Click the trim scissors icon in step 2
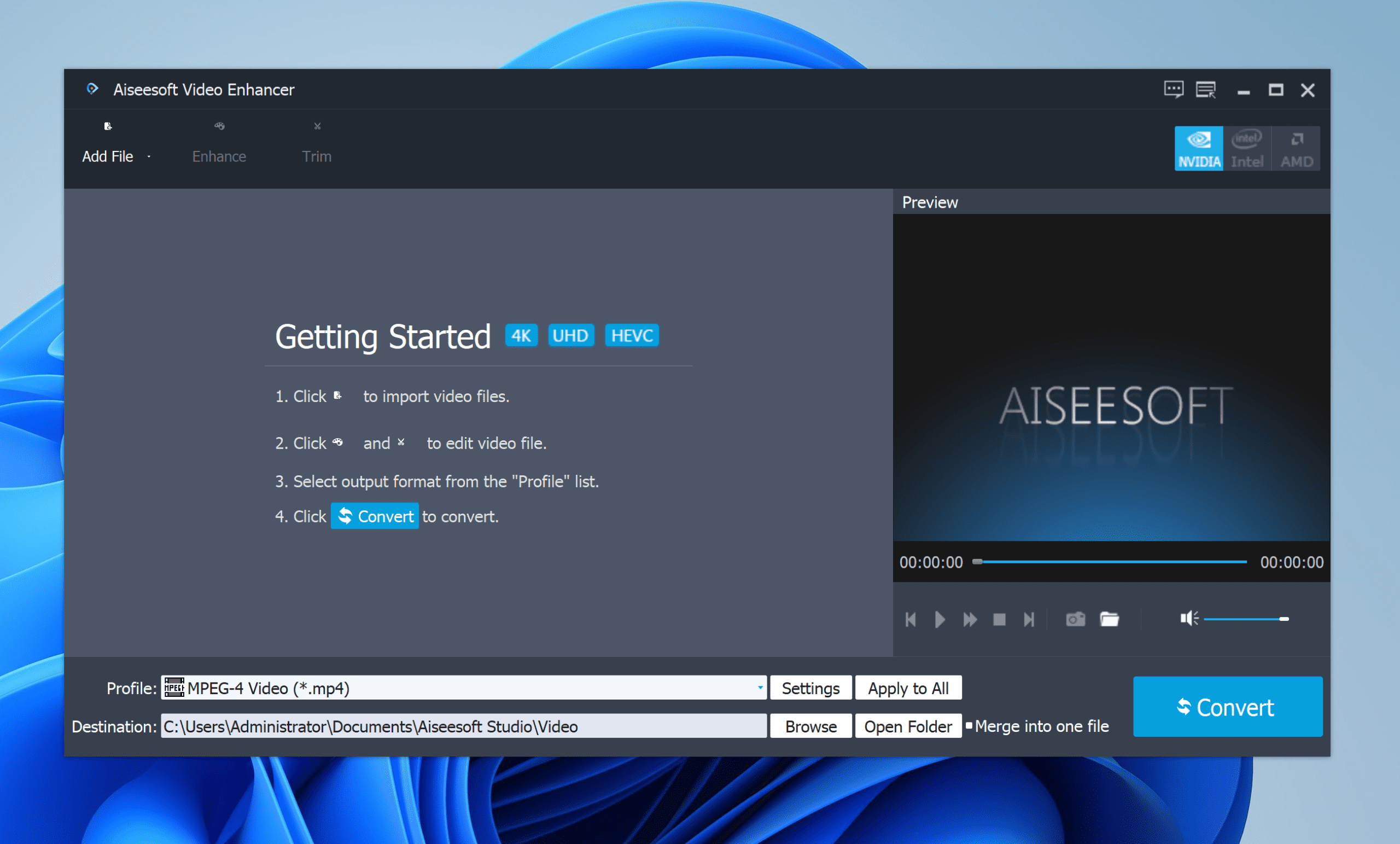This screenshot has height=844, width=1400. click(401, 441)
